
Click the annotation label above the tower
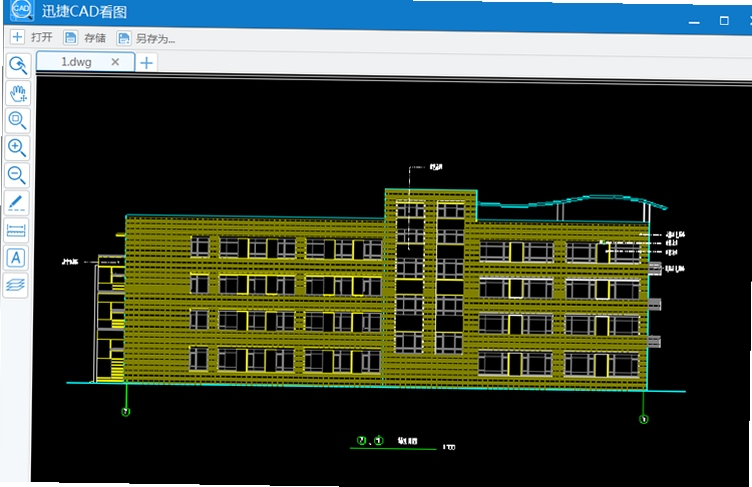tap(435, 167)
